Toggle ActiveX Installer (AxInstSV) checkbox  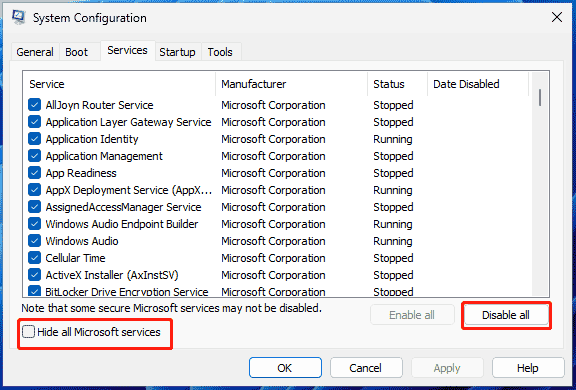pyautogui.click(x=35, y=275)
